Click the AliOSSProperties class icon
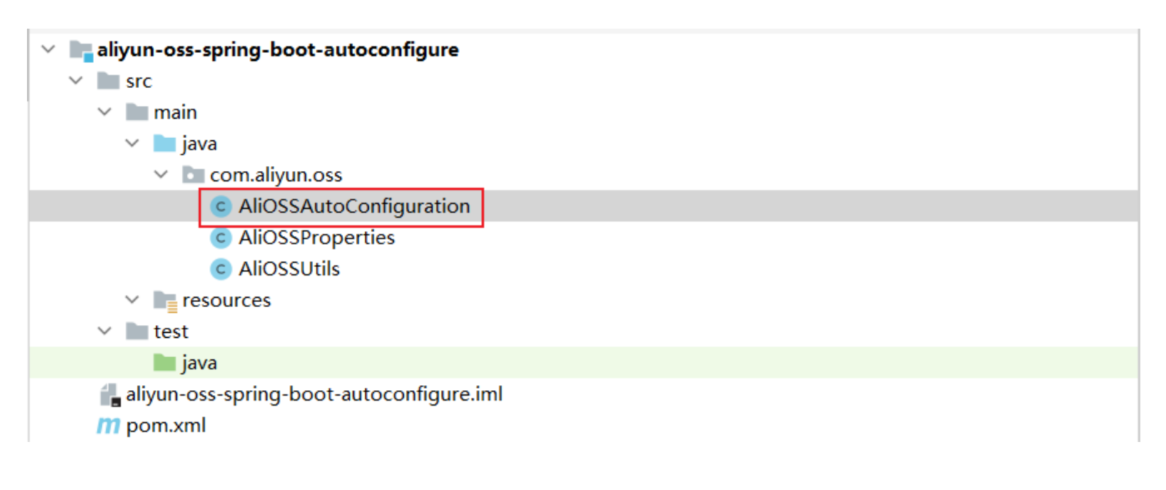Viewport: 1166px width, 490px height. point(220,238)
